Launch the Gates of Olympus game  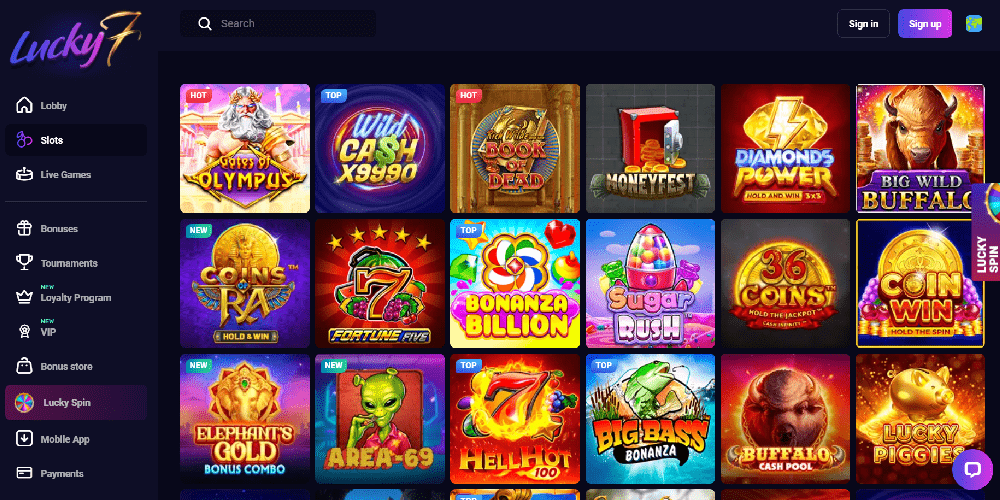pyautogui.click(x=245, y=149)
